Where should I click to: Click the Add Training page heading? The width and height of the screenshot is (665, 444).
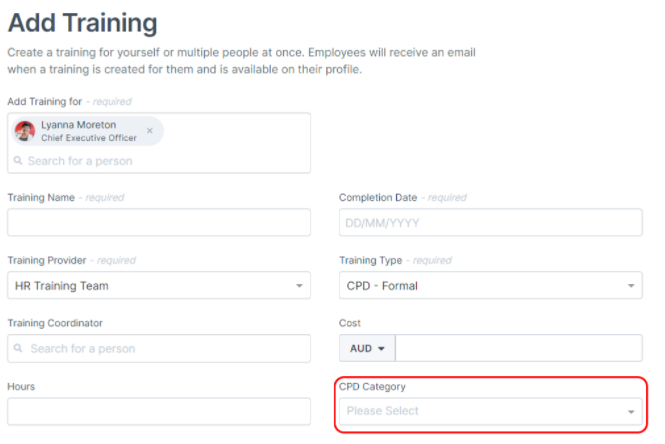click(82, 22)
